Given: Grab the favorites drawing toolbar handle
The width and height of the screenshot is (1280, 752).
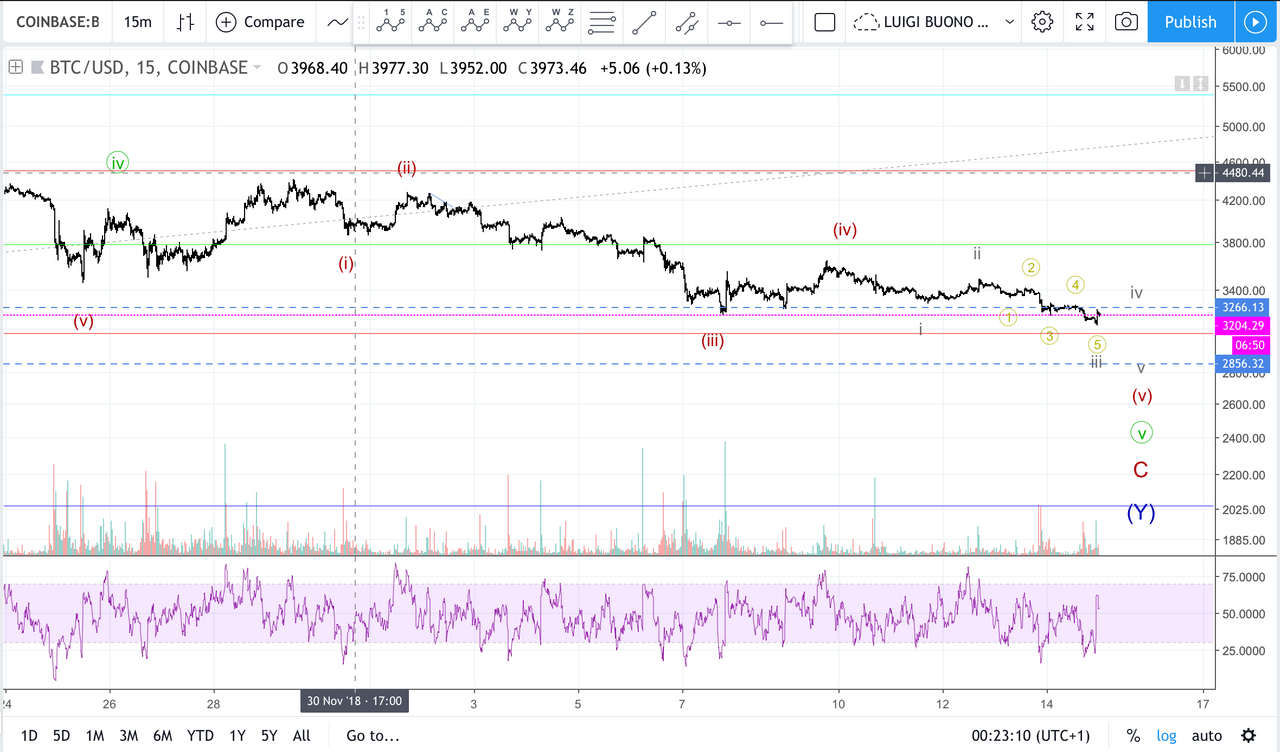Looking at the screenshot, I should coord(360,22).
